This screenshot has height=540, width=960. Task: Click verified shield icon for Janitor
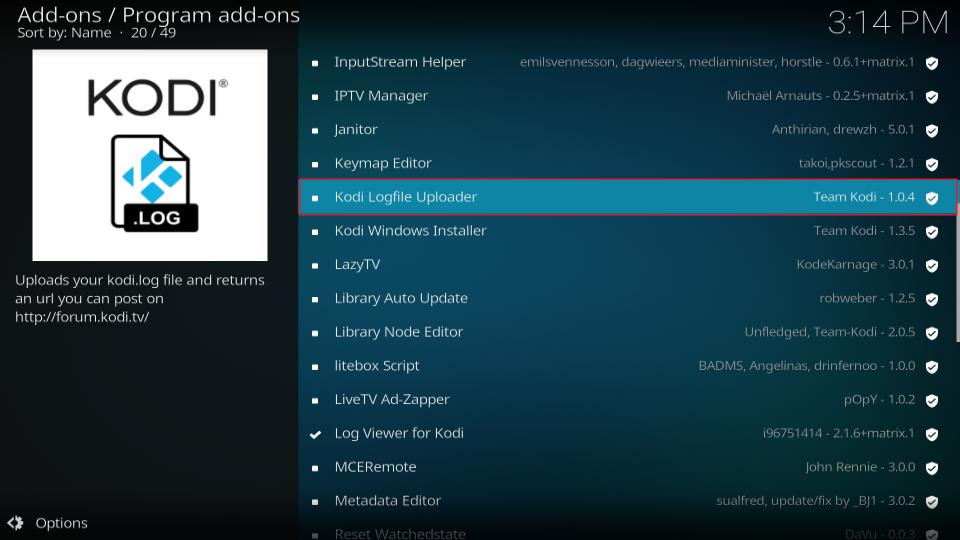pyautogui.click(x=932, y=130)
